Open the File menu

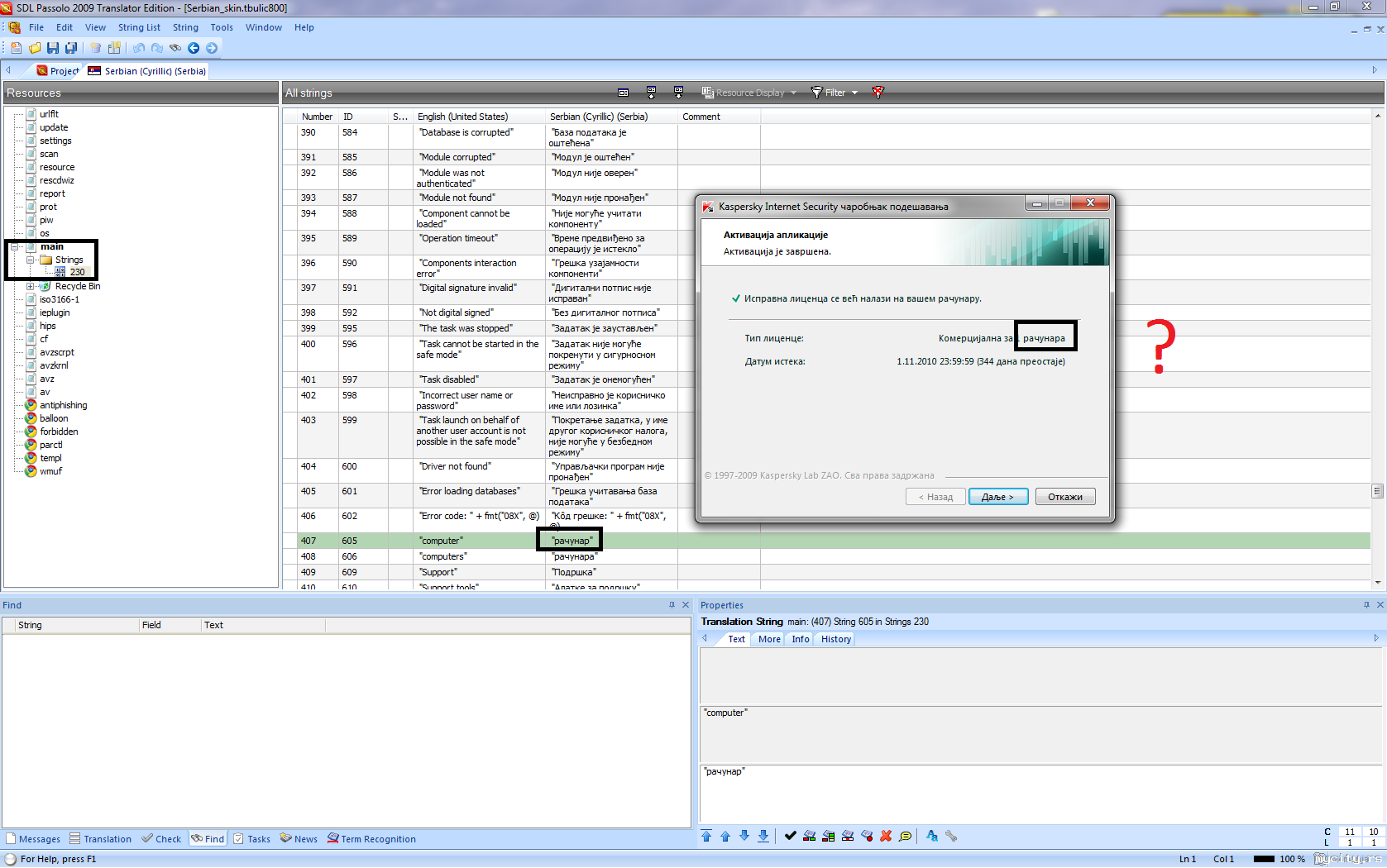[x=36, y=27]
